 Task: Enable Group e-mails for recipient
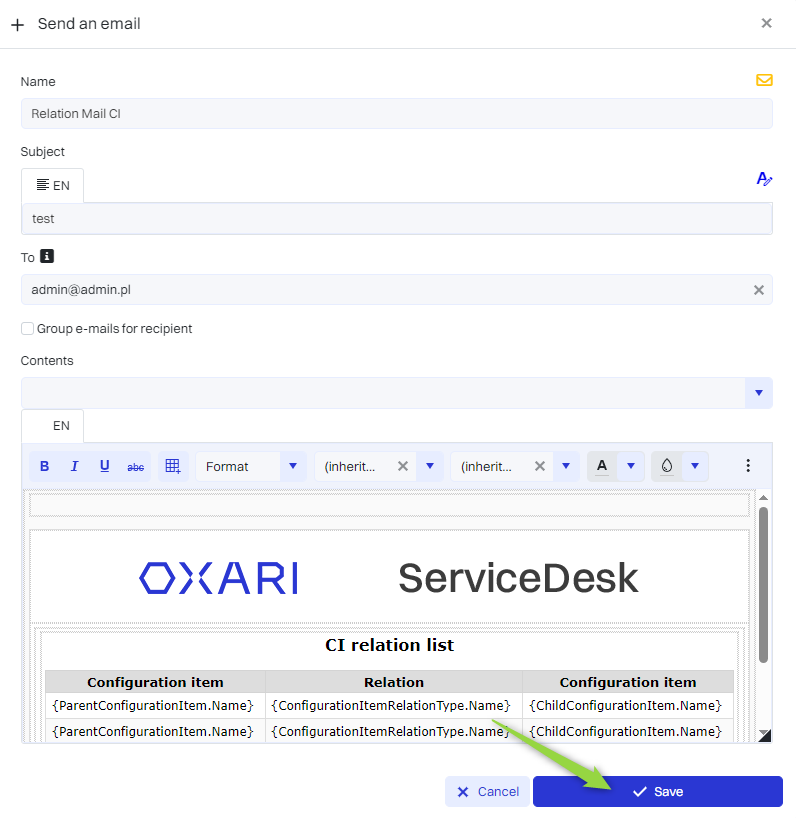tap(28, 329)
